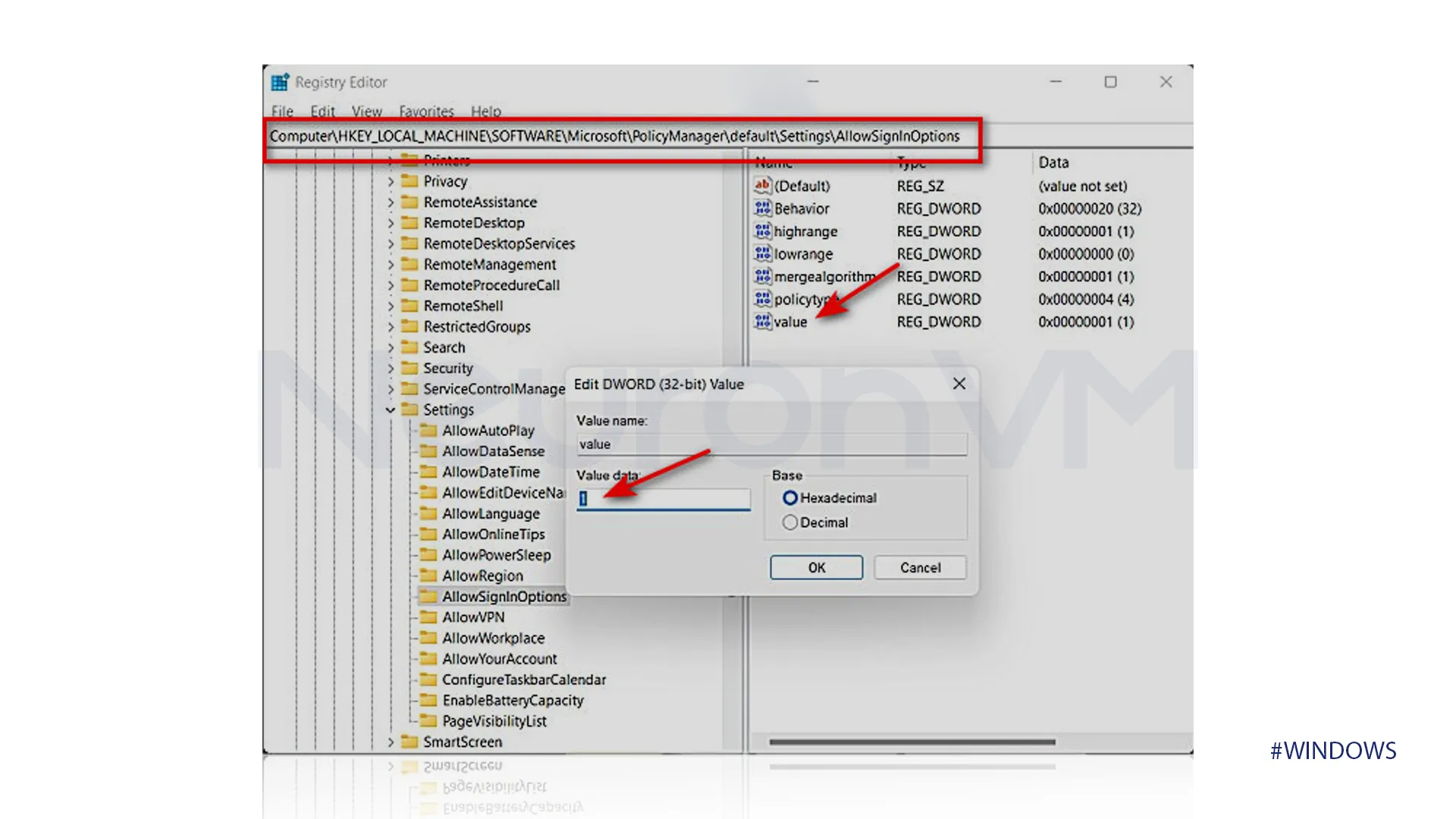
Task: Click the AllowWorkplace folder icon
Action: pyautogui.click(x=428, y=638)
